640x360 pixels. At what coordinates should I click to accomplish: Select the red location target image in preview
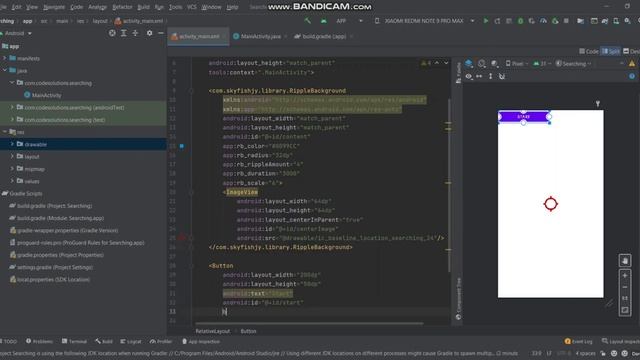(551, 204)
